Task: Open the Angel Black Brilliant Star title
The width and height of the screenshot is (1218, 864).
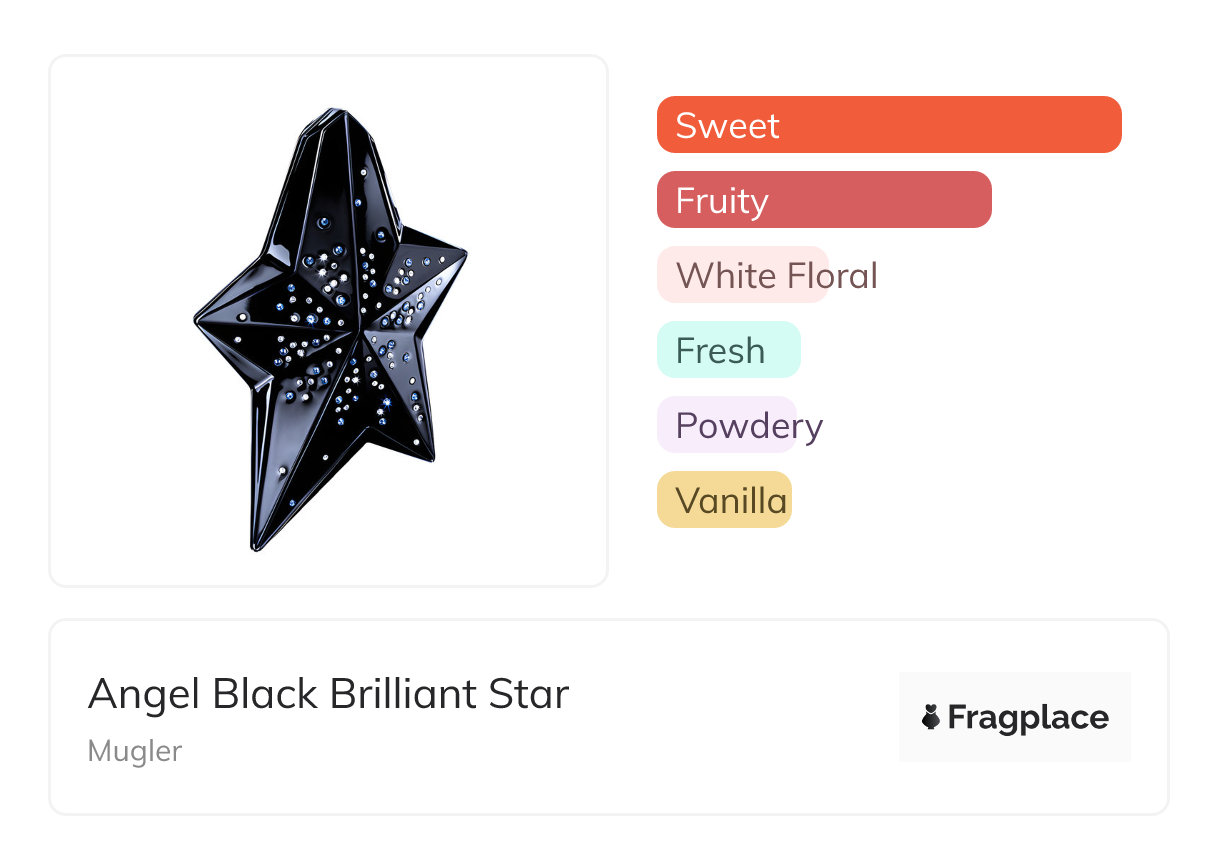Action: tap(328, 693)
